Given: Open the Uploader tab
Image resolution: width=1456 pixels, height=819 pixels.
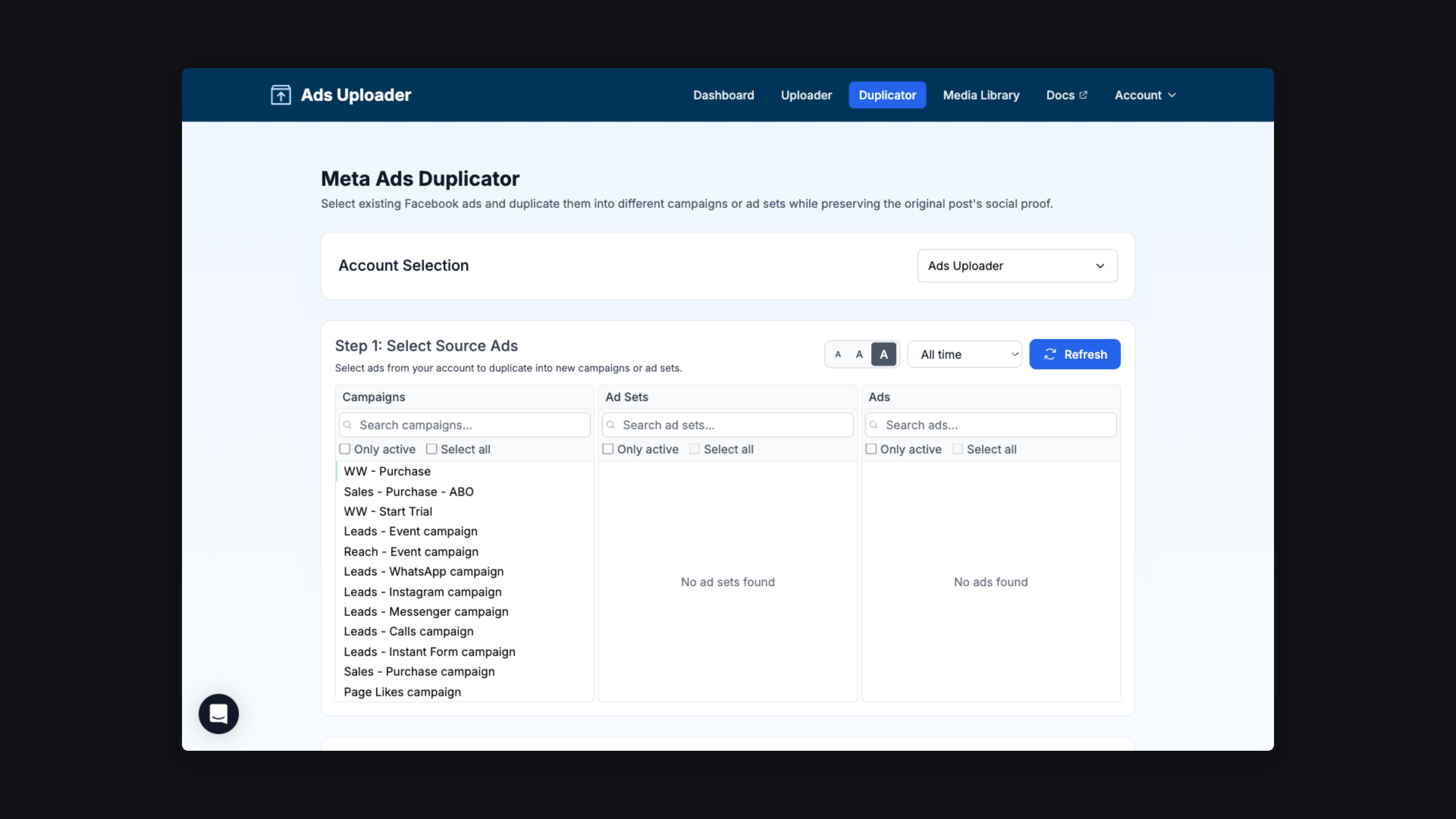Looking at the screenshot, I should [x=806, y=95].
